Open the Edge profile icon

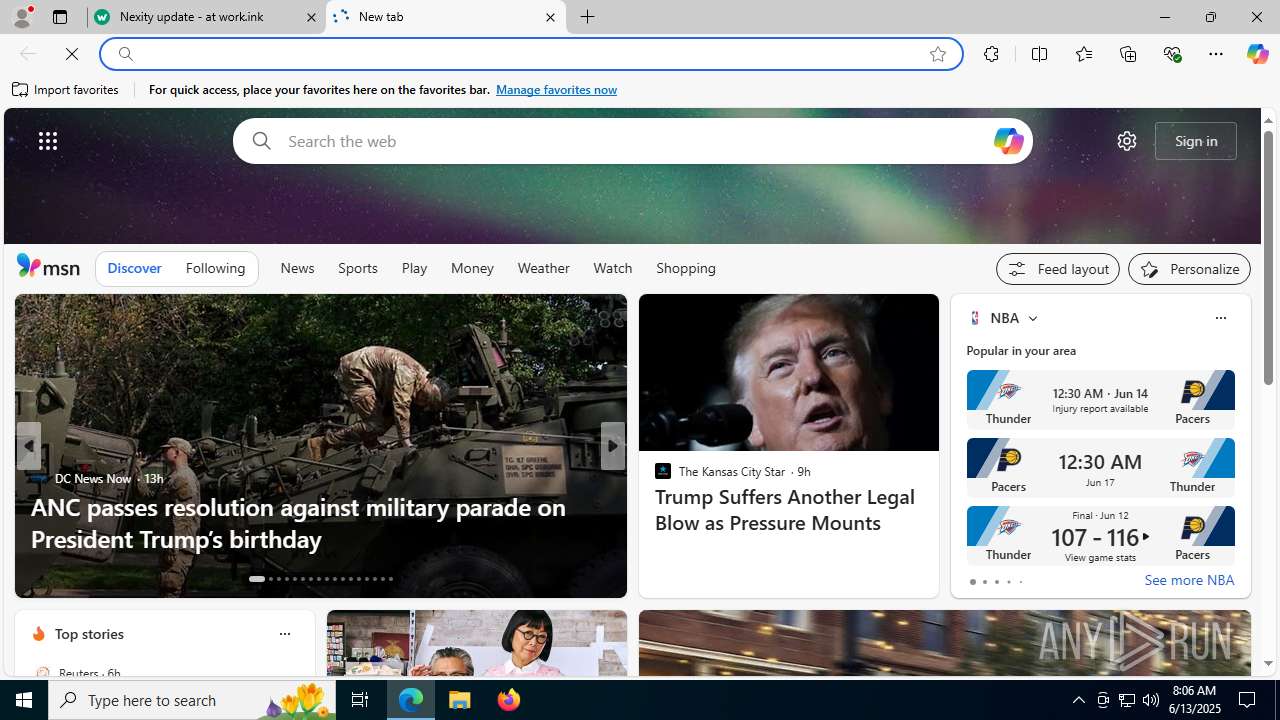[21, 17]
